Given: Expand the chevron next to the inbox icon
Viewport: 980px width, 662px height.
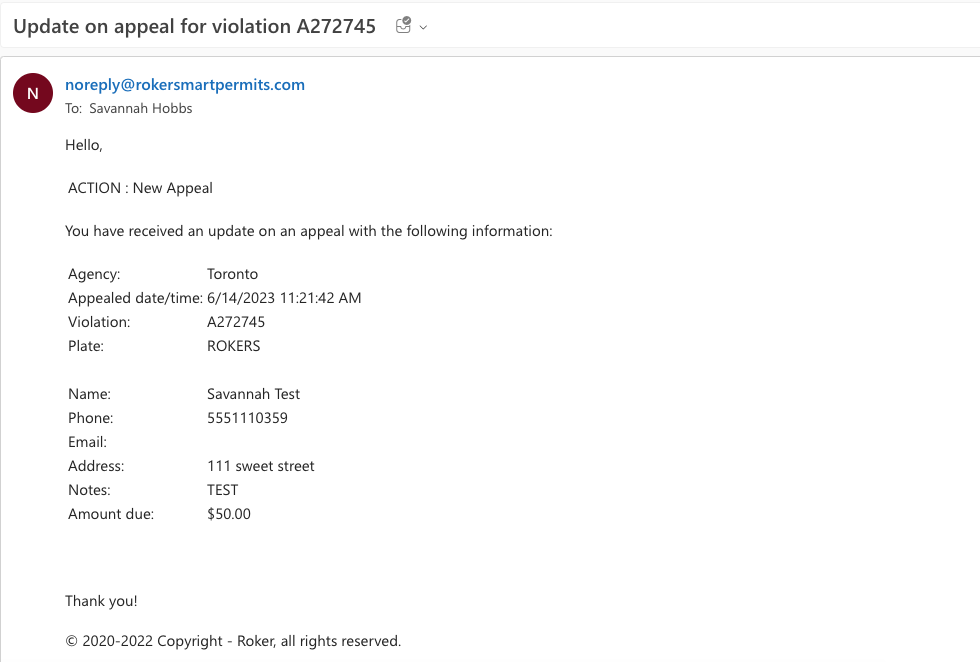Looking at the screenshot, I should click(423, 27).
